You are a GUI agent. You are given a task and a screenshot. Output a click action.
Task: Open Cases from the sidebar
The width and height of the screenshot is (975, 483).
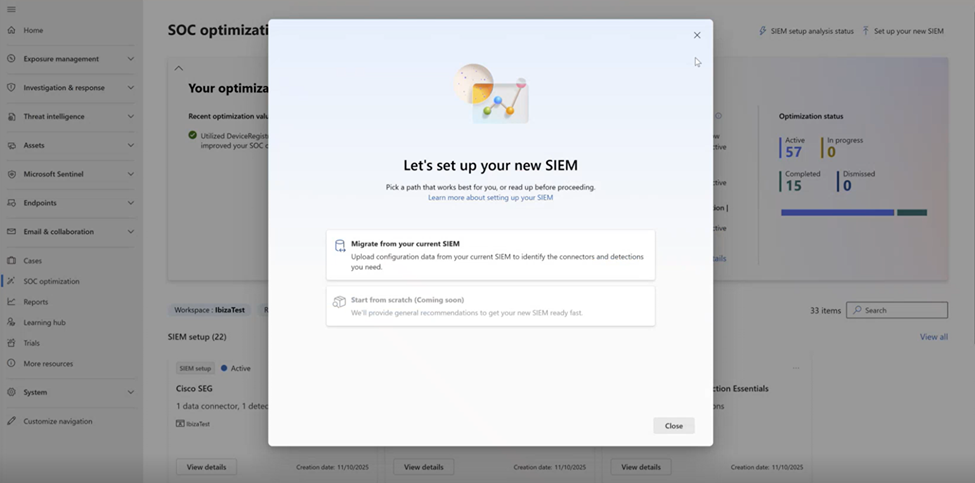[x=32, y=260]
